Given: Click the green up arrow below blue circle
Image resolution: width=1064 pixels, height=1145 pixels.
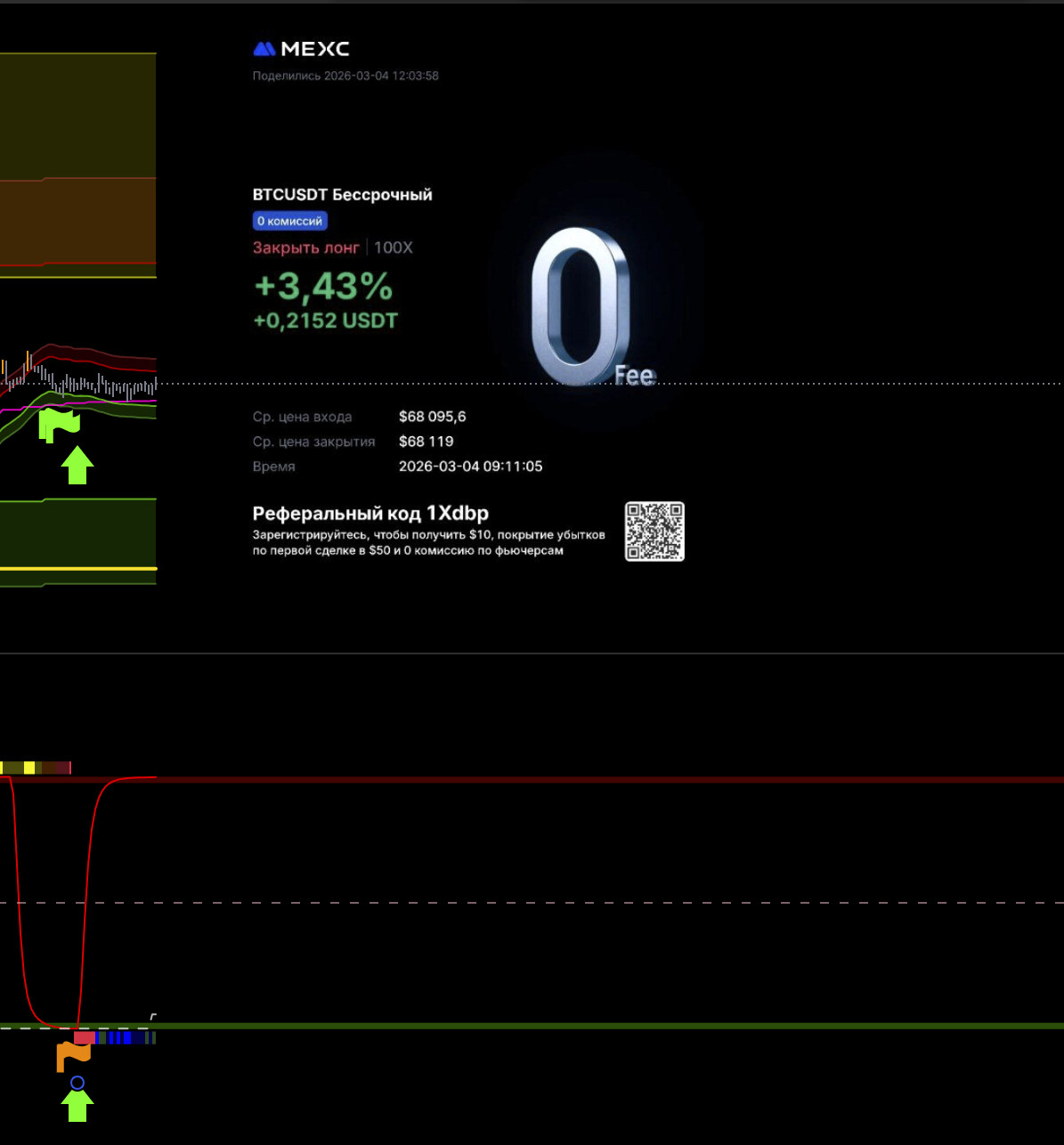Looking at the screenshot, I should point(77,1107).
